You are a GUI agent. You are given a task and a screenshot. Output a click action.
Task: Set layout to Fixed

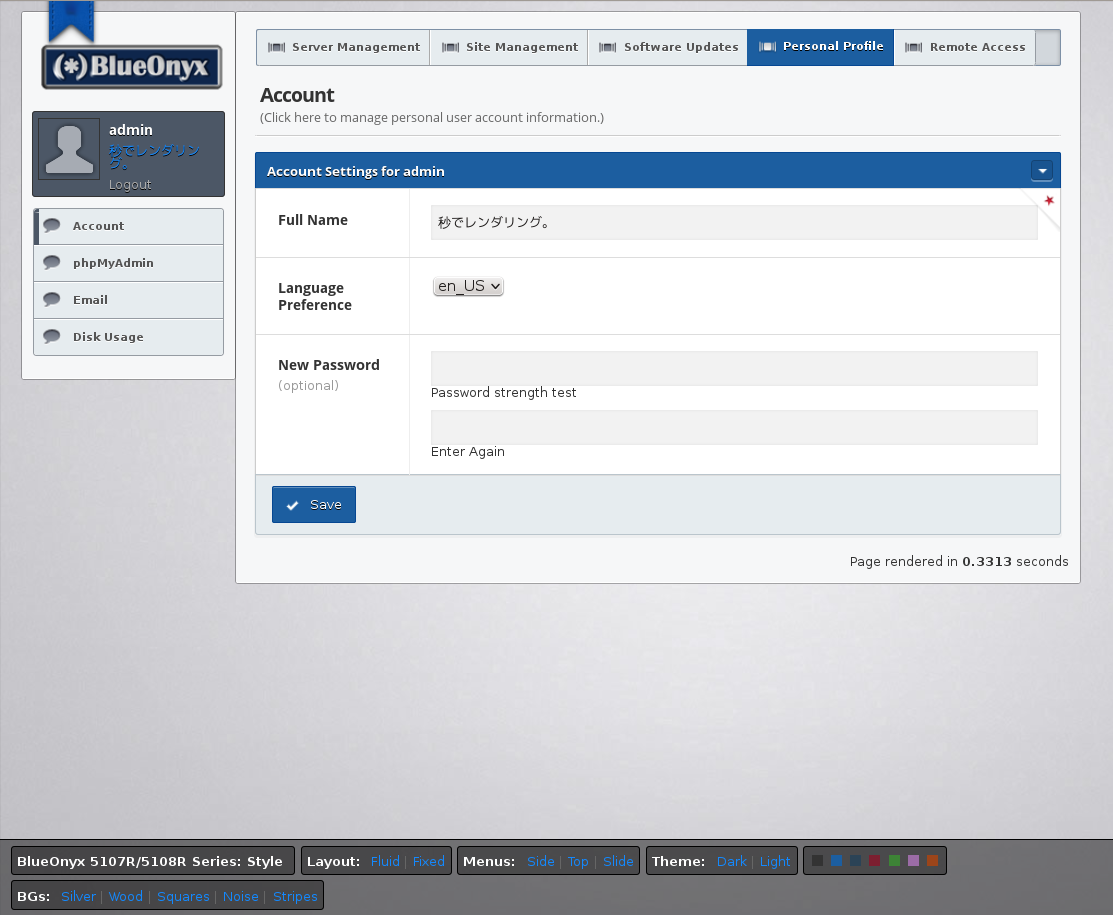428,861
